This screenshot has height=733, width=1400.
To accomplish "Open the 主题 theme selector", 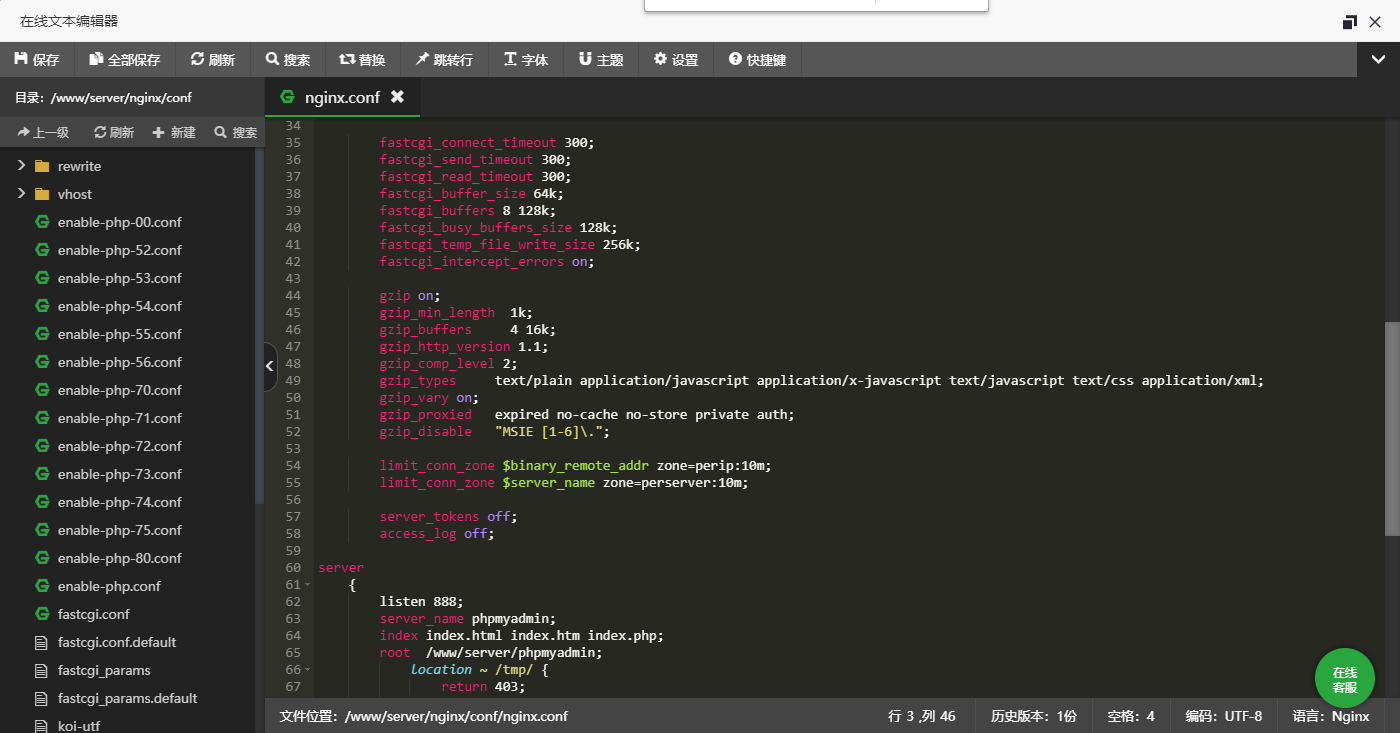I will tap(601, 60).
